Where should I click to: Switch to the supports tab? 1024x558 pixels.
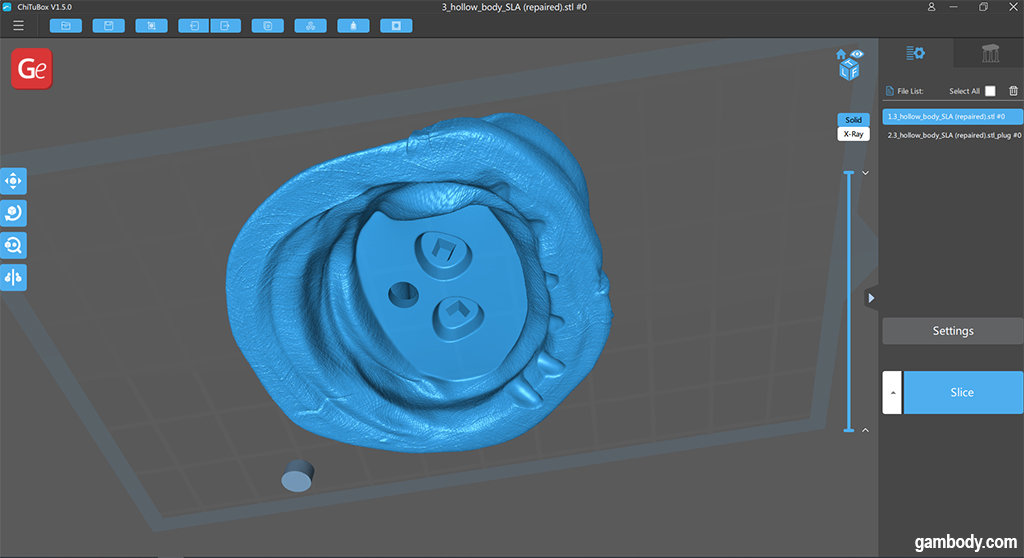(989, 54)
